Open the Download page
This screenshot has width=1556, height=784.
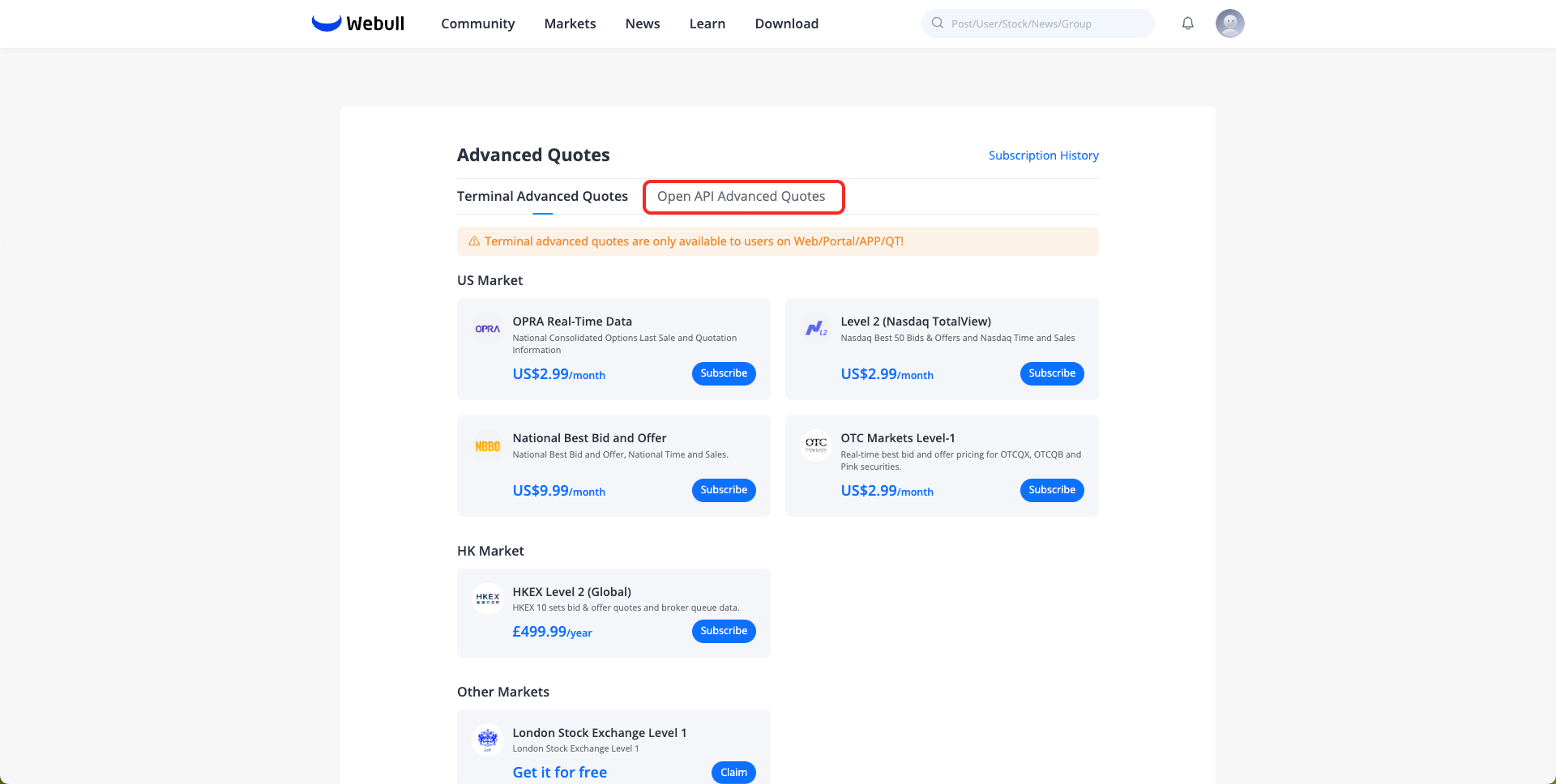(787, 23)
